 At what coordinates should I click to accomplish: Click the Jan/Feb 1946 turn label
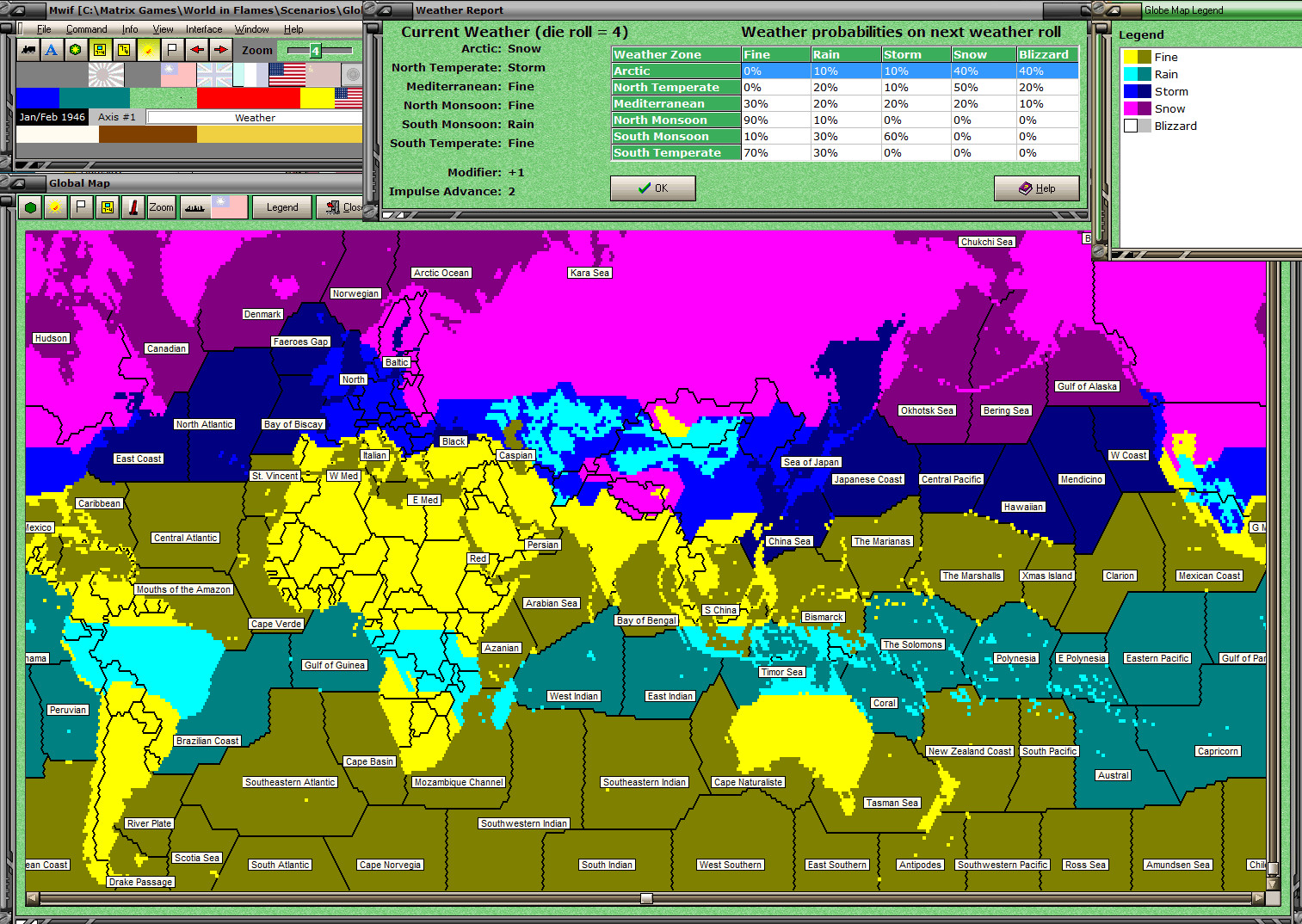click(x=52, y=117)
